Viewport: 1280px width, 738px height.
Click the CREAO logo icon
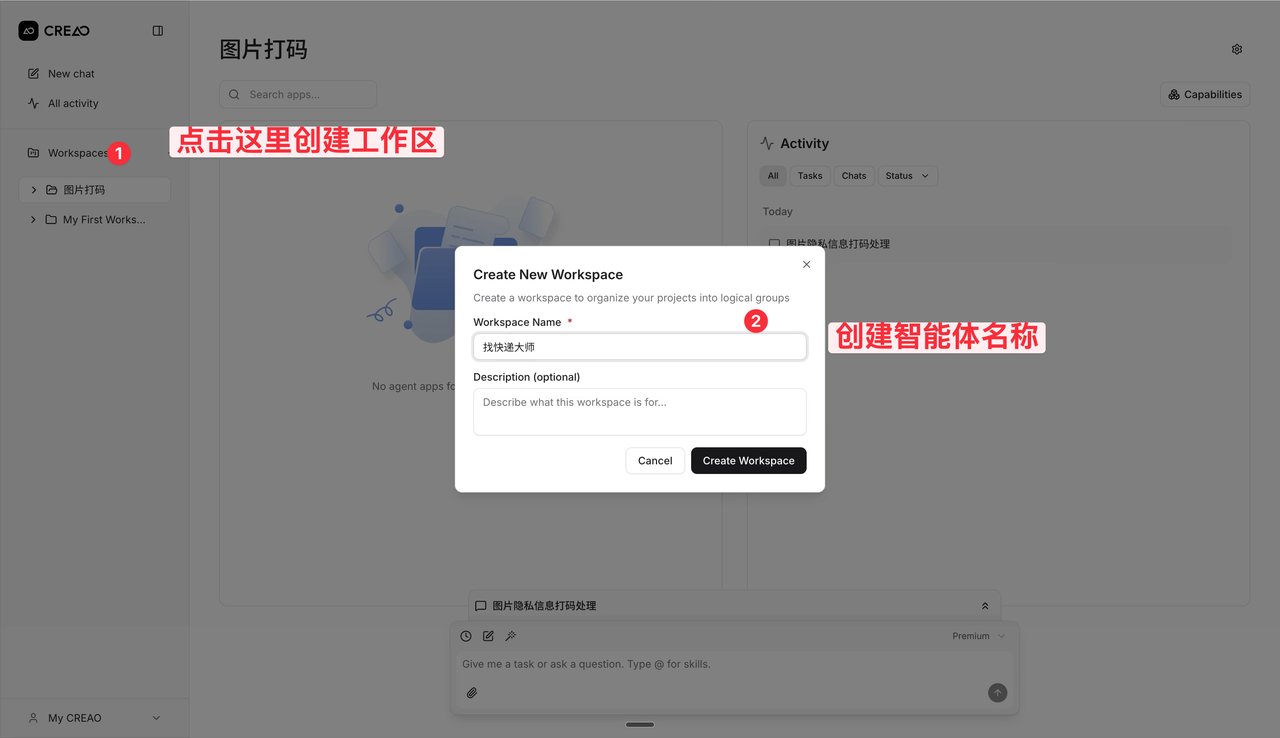click(x=28, y=31)
